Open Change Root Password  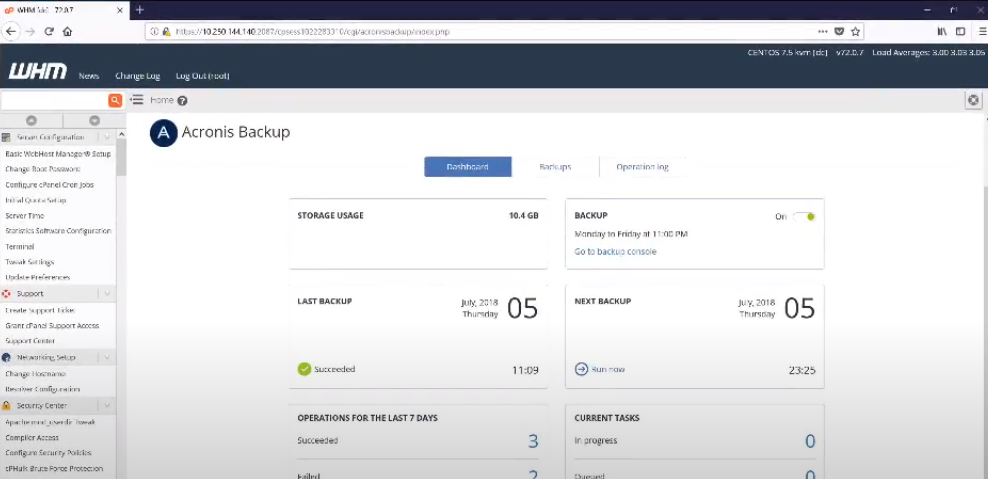point(42,169)
